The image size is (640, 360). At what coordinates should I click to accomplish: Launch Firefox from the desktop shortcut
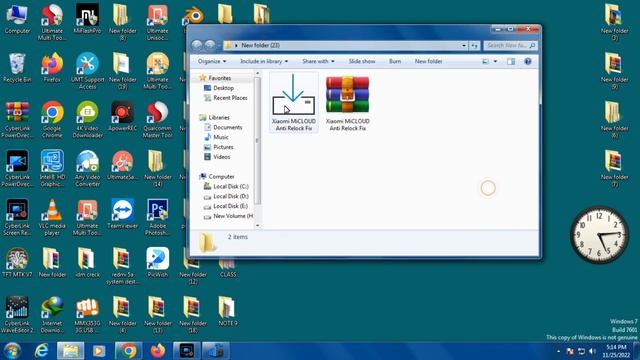click(x=52, y=68)
